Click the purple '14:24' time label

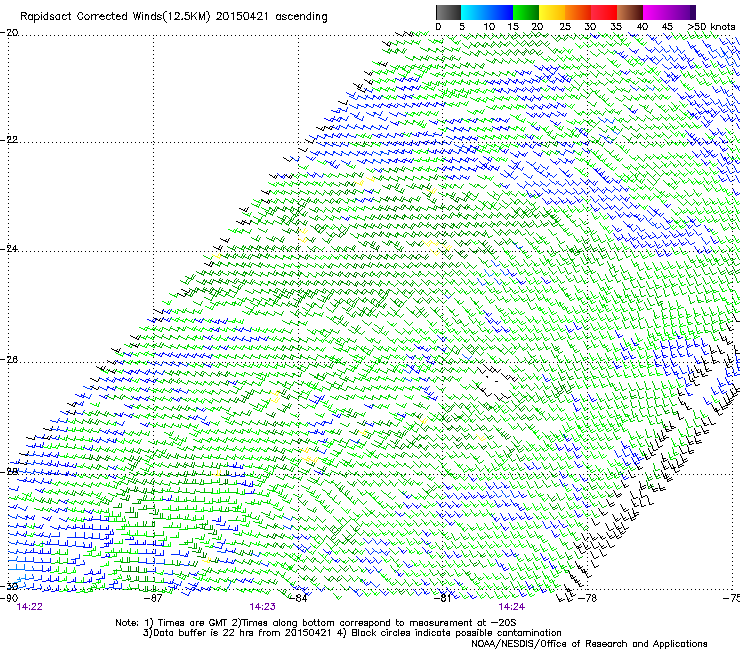pyautogui.click(x=512, y=607)
